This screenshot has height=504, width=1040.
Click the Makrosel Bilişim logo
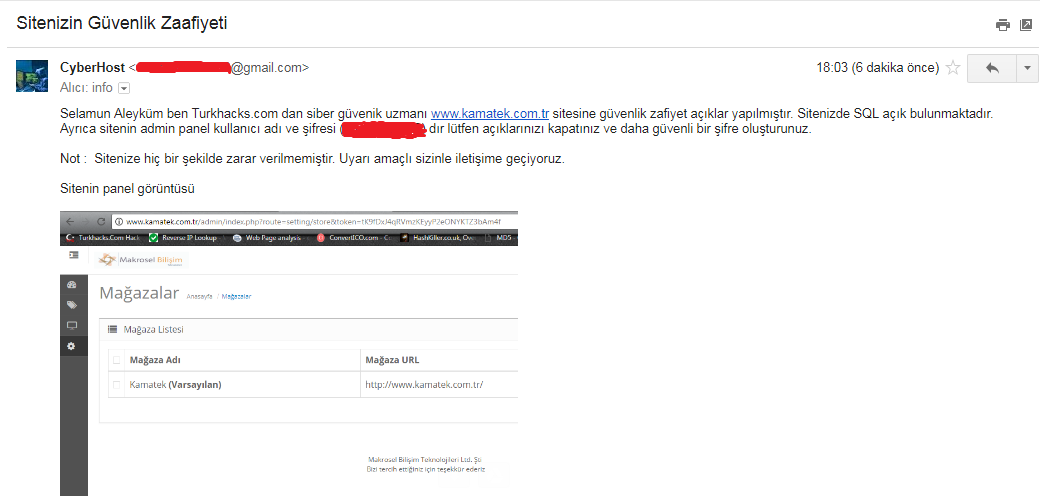click(139, 260)
